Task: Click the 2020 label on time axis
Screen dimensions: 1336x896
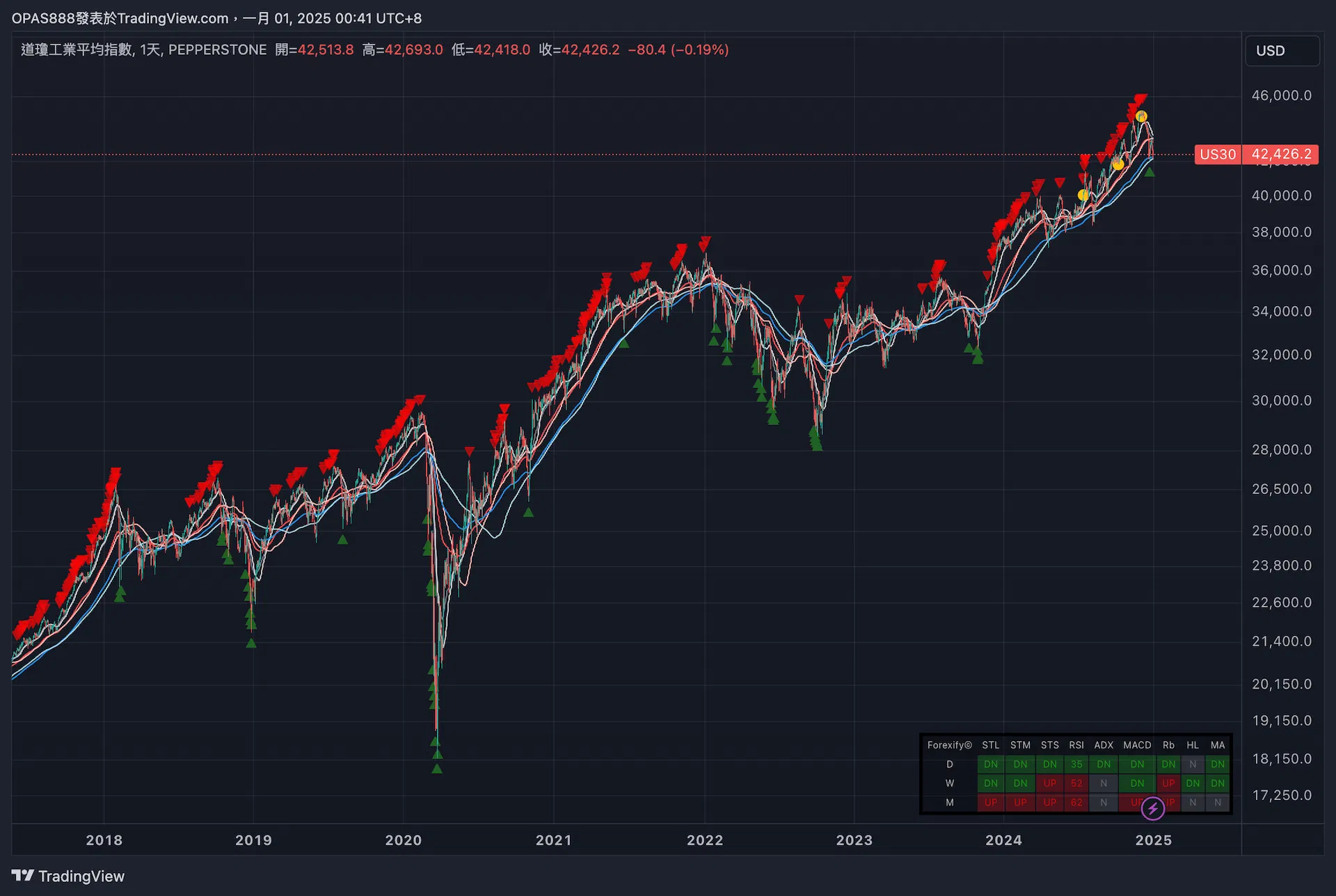Action: pyautogui.click(x=404, y=840)
